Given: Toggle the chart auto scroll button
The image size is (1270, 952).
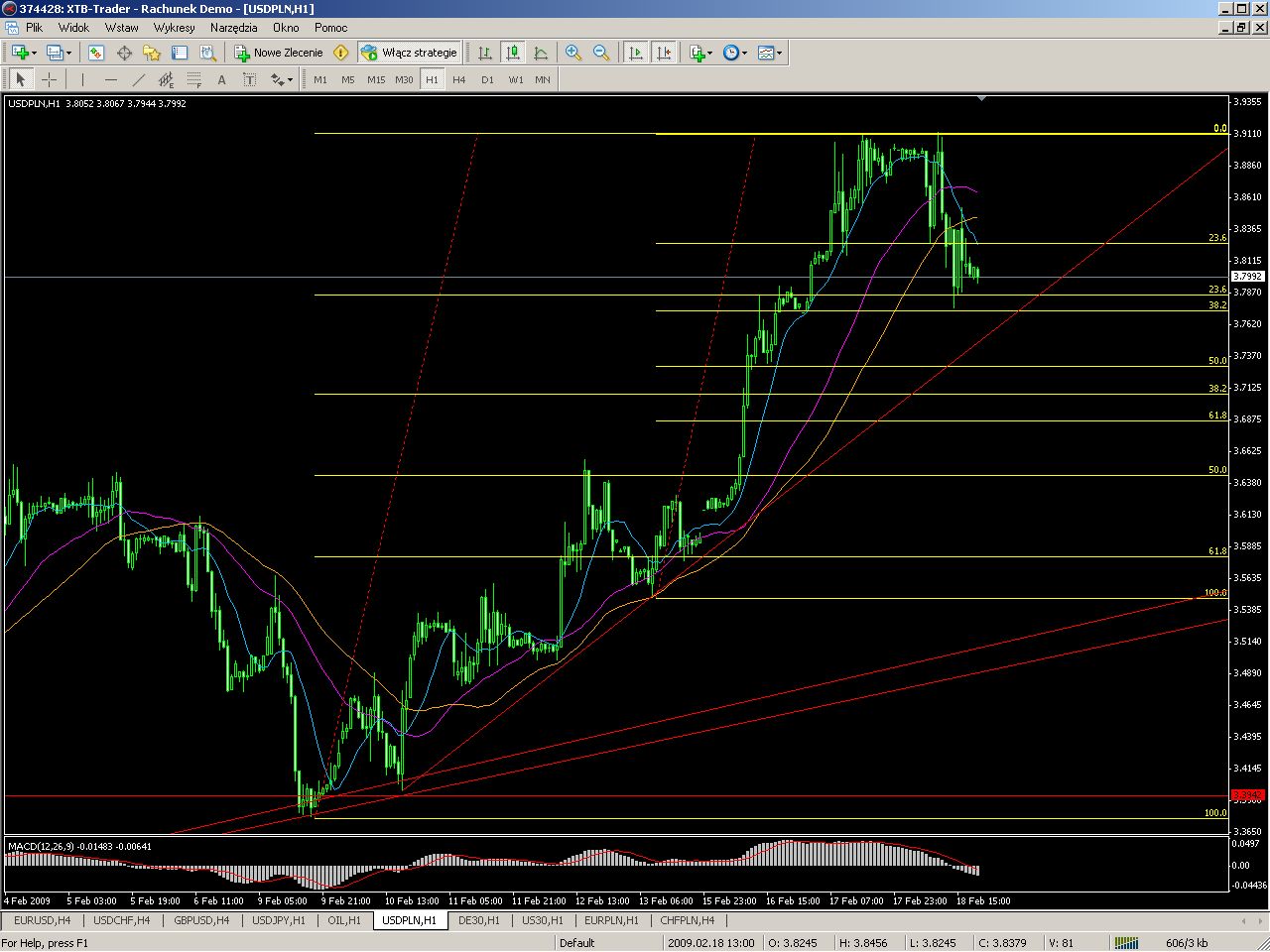Looking at the screenshot, I should pos(636,53).
